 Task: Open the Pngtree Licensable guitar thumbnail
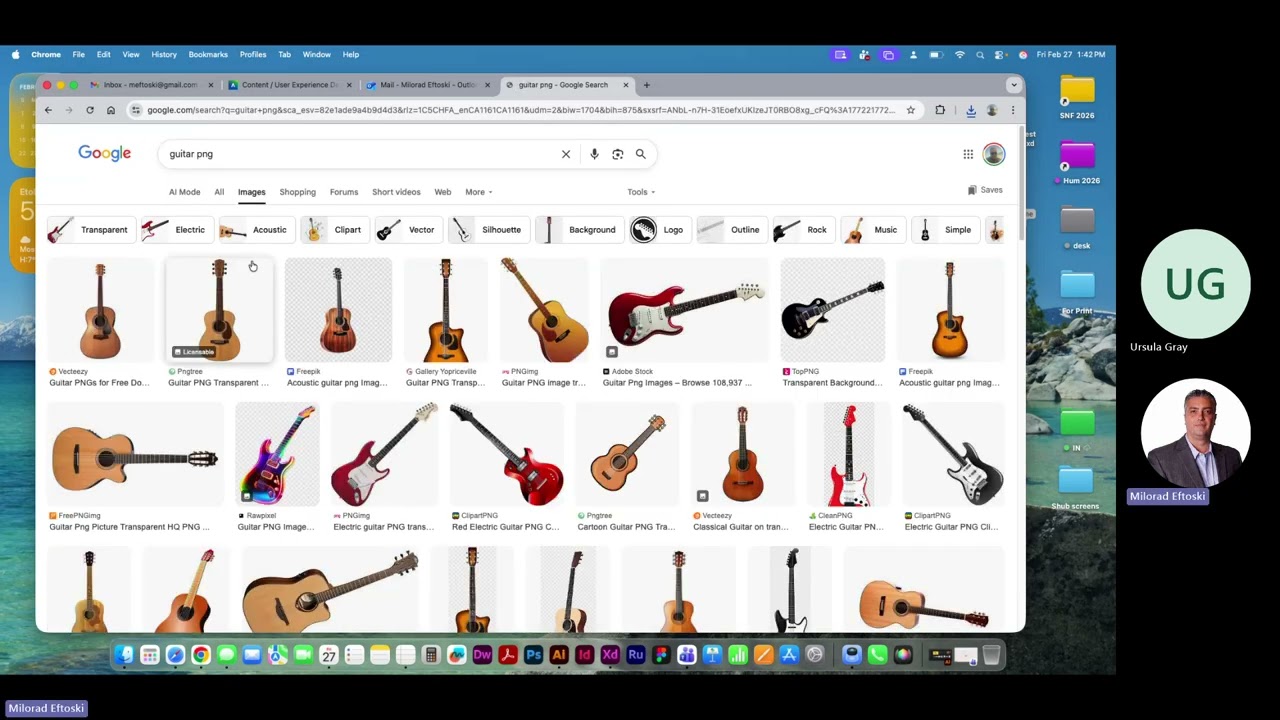pos(219,310)
